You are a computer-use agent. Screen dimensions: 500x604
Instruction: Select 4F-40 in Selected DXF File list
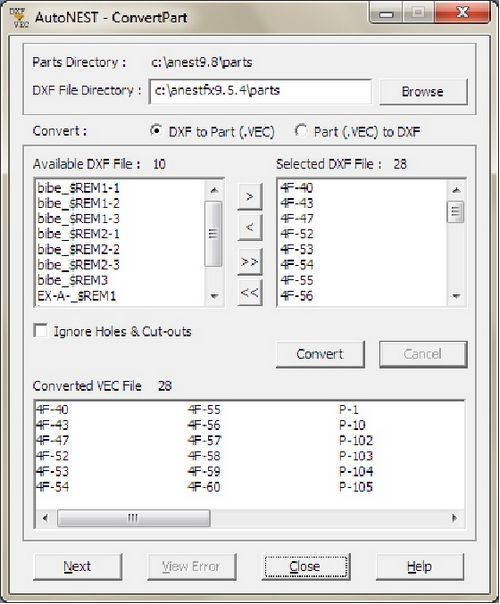[297, 188]
